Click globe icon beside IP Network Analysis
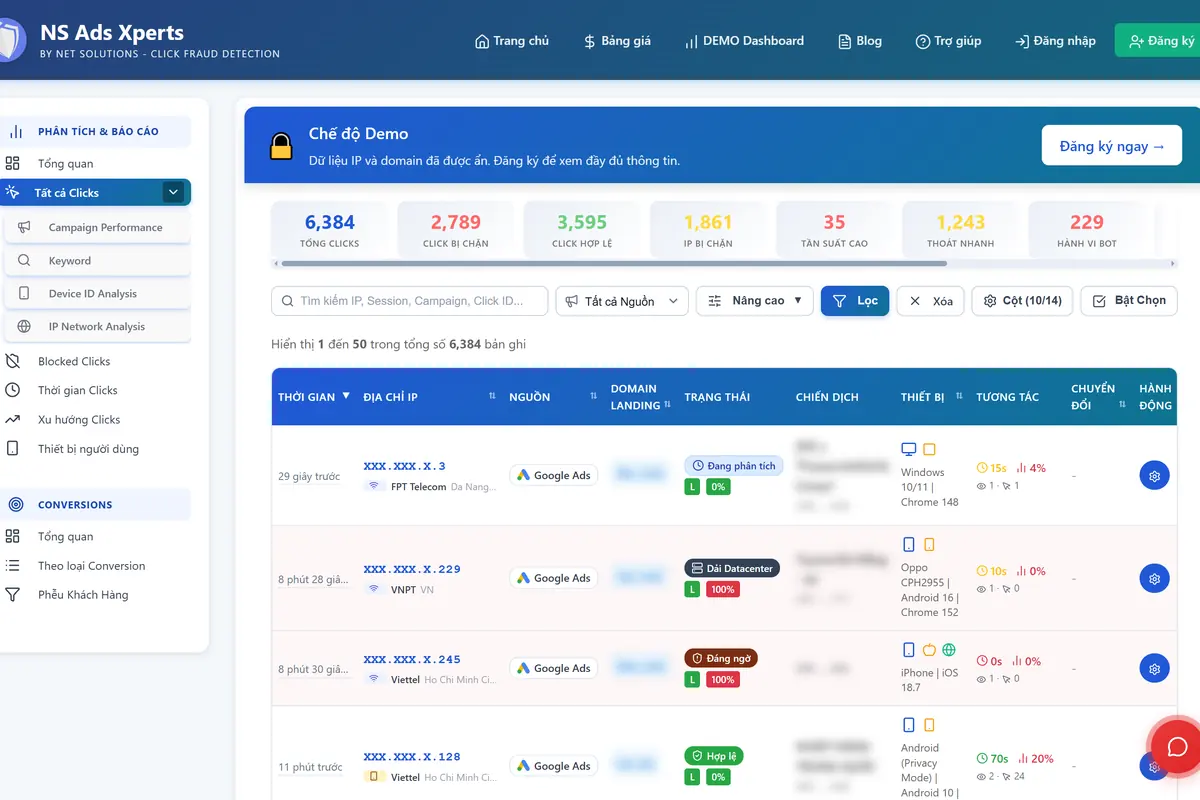 [25, 327]
